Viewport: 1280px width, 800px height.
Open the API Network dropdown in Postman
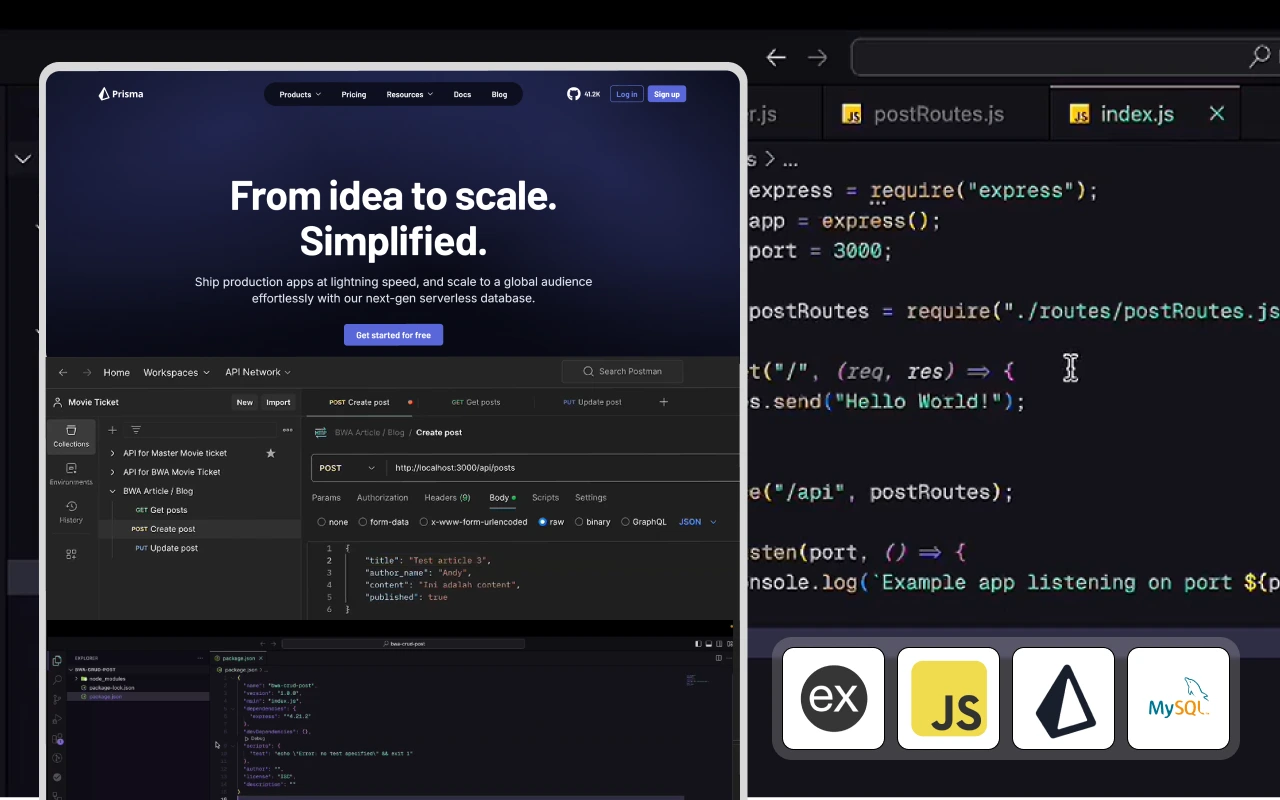258,372
